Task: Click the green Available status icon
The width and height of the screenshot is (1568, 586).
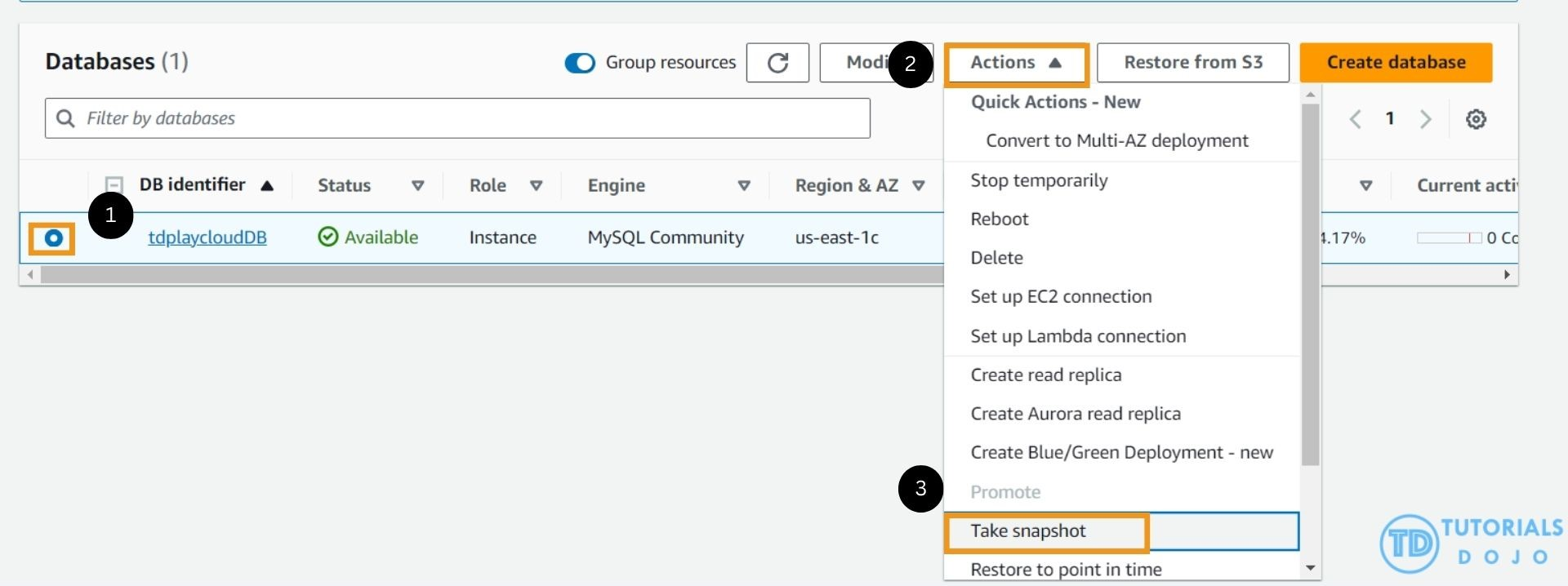Action: point(327,237)
